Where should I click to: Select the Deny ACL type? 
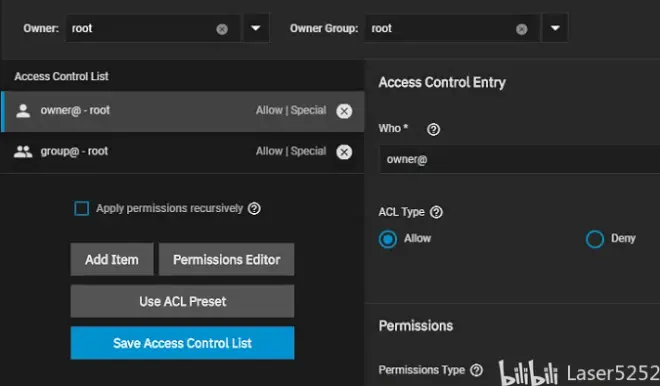[595, 239]
